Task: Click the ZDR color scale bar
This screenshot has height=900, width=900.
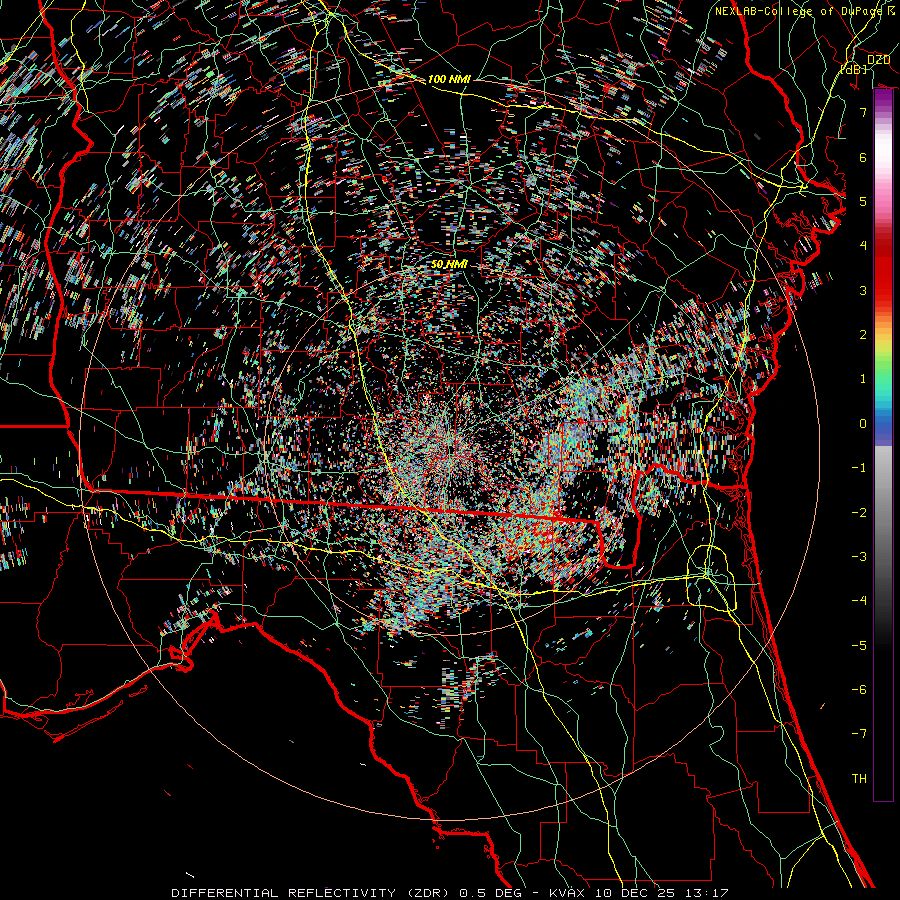Action: click(883, 445)
